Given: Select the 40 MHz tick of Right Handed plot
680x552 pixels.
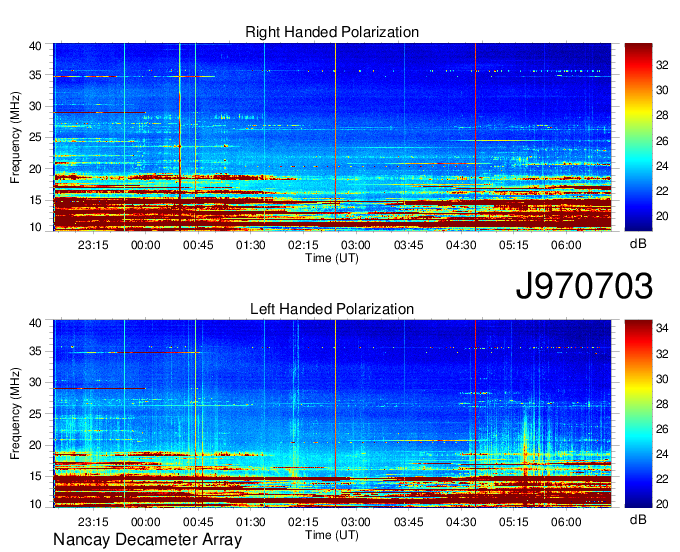Looking at the screenshot, I should click(35, 46).
